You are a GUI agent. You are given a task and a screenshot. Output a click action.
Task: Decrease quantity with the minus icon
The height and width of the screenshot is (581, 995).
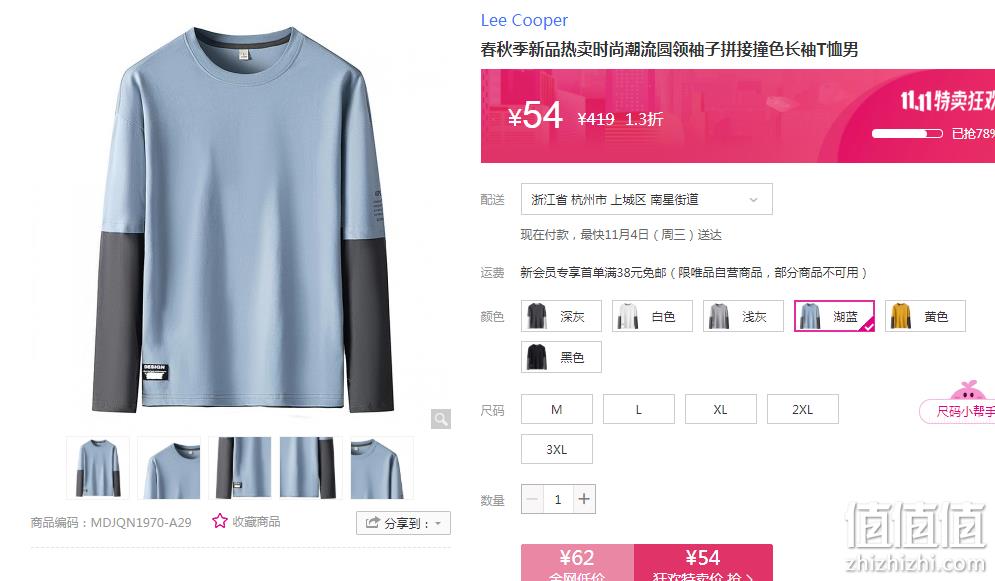click(x=532, y=499)
